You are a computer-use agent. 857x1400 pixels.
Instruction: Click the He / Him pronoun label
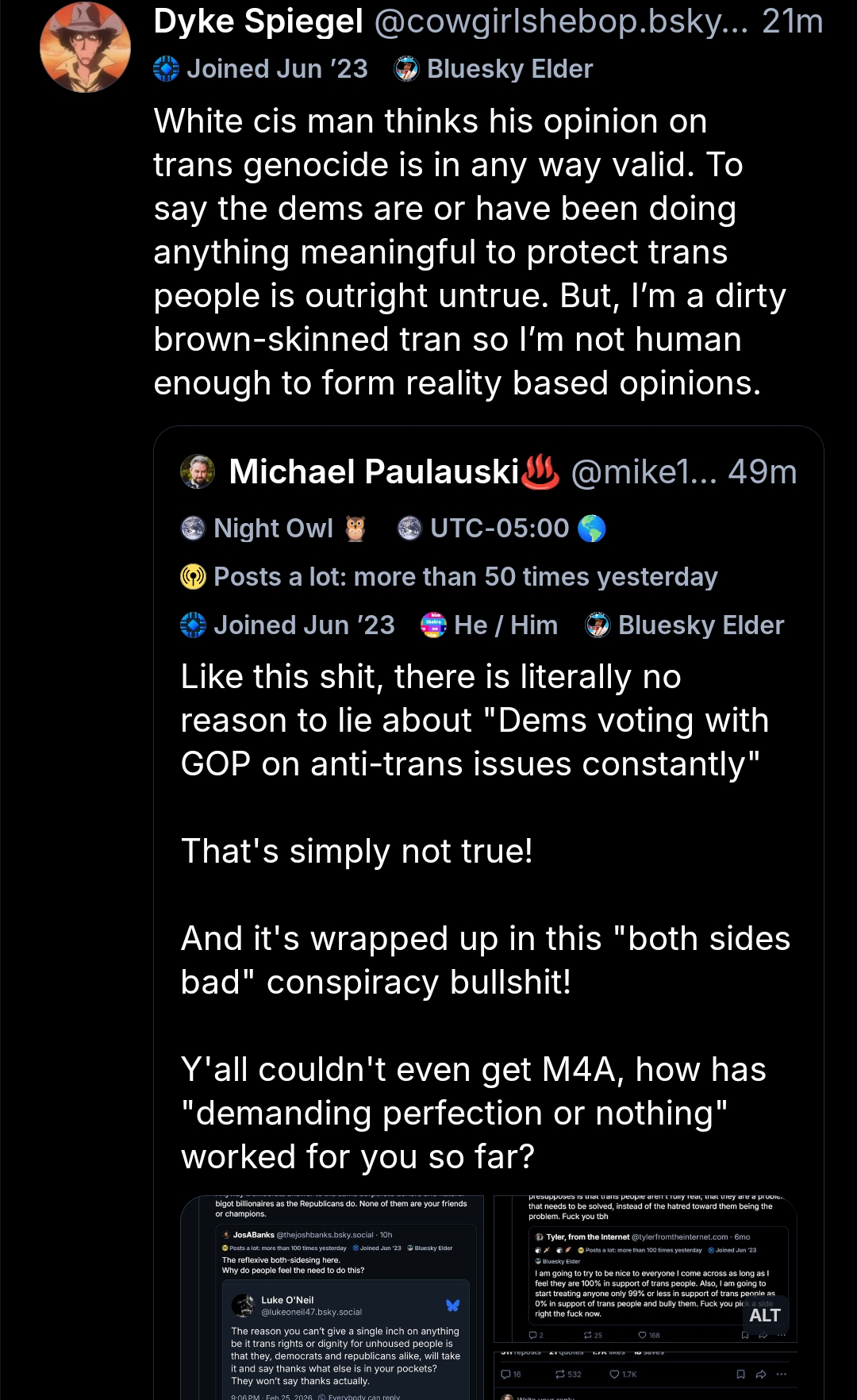pyautogui.click(x=490, y=625)
